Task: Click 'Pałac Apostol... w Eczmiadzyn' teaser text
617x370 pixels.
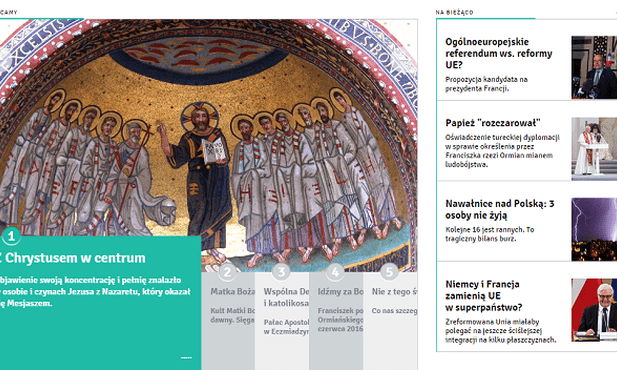Action: [286, 327]
